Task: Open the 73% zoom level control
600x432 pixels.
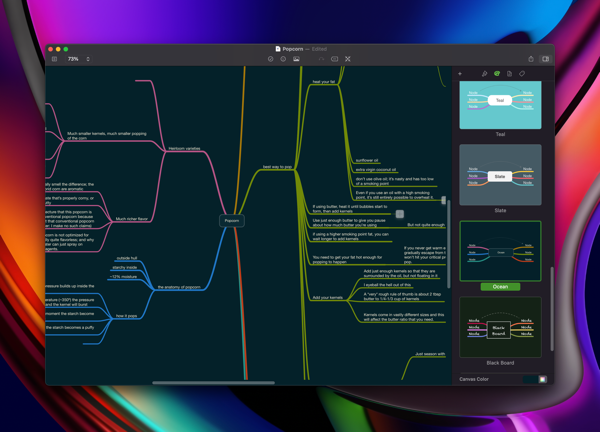Action: pos(73,59)
